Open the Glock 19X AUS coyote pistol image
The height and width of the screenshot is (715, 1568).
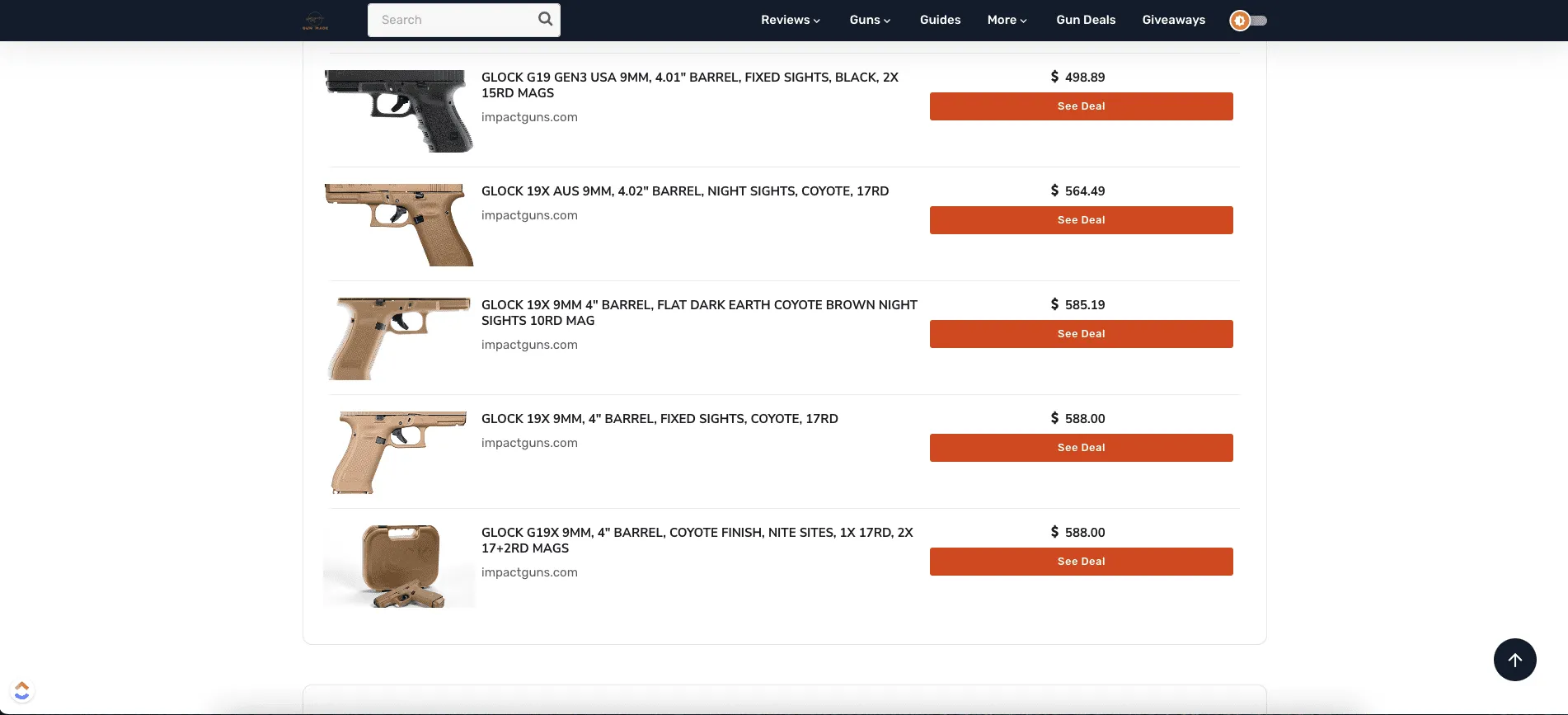click(399, 225)
